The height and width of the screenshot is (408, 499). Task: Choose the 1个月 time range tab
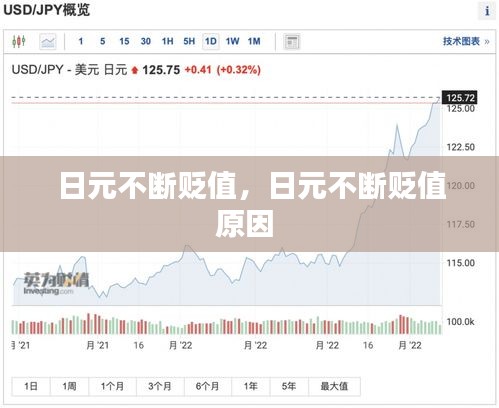pyautogui.click(x=113, y=386)
